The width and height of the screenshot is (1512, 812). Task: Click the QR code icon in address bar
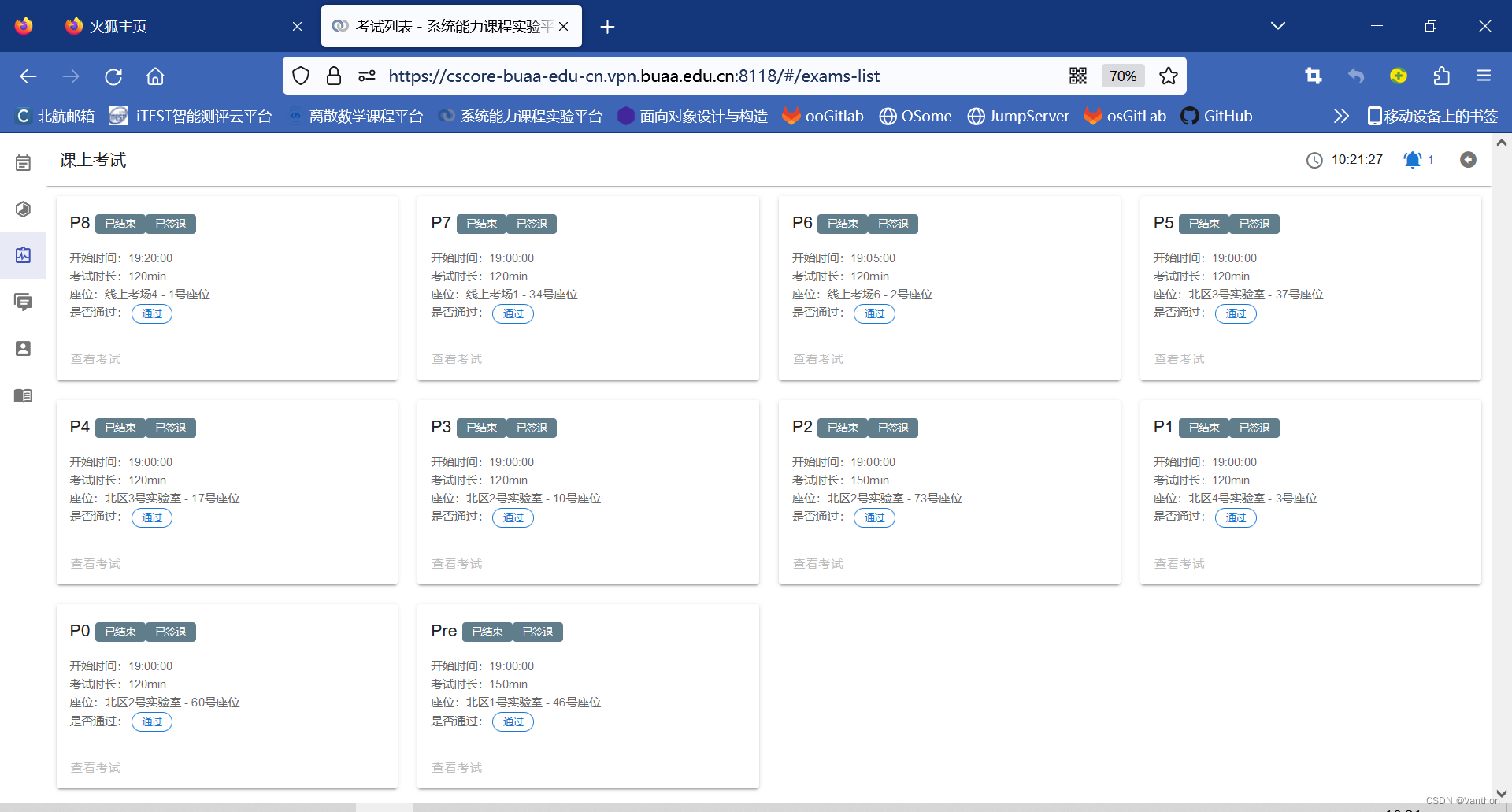tap(1078, 76)
